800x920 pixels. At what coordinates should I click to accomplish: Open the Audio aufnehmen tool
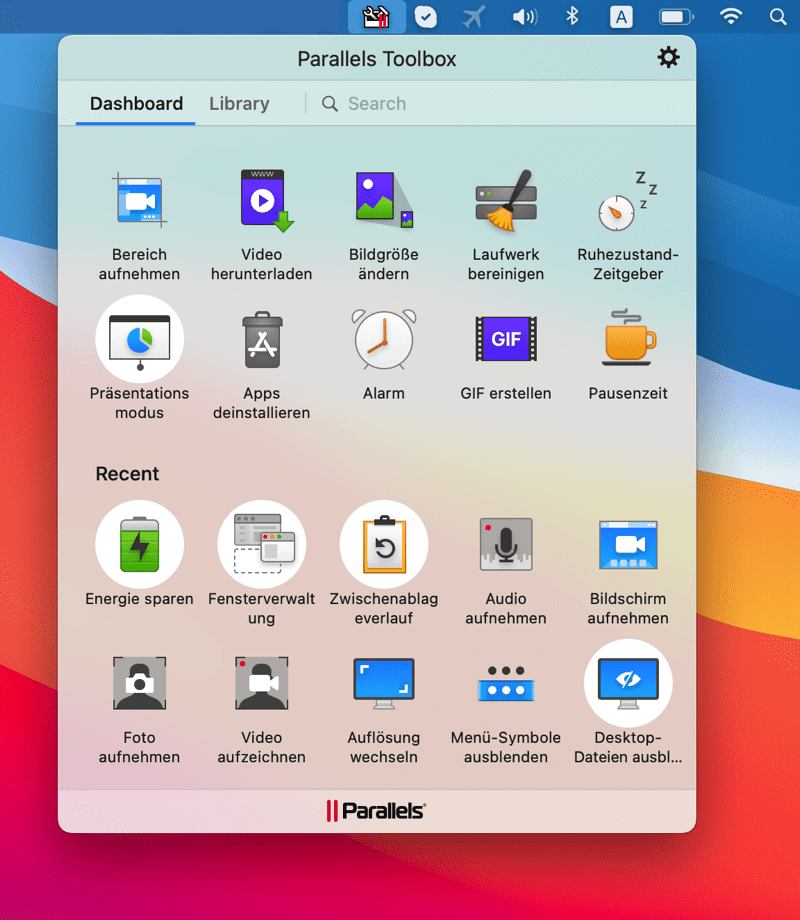(x=506, y=545)
